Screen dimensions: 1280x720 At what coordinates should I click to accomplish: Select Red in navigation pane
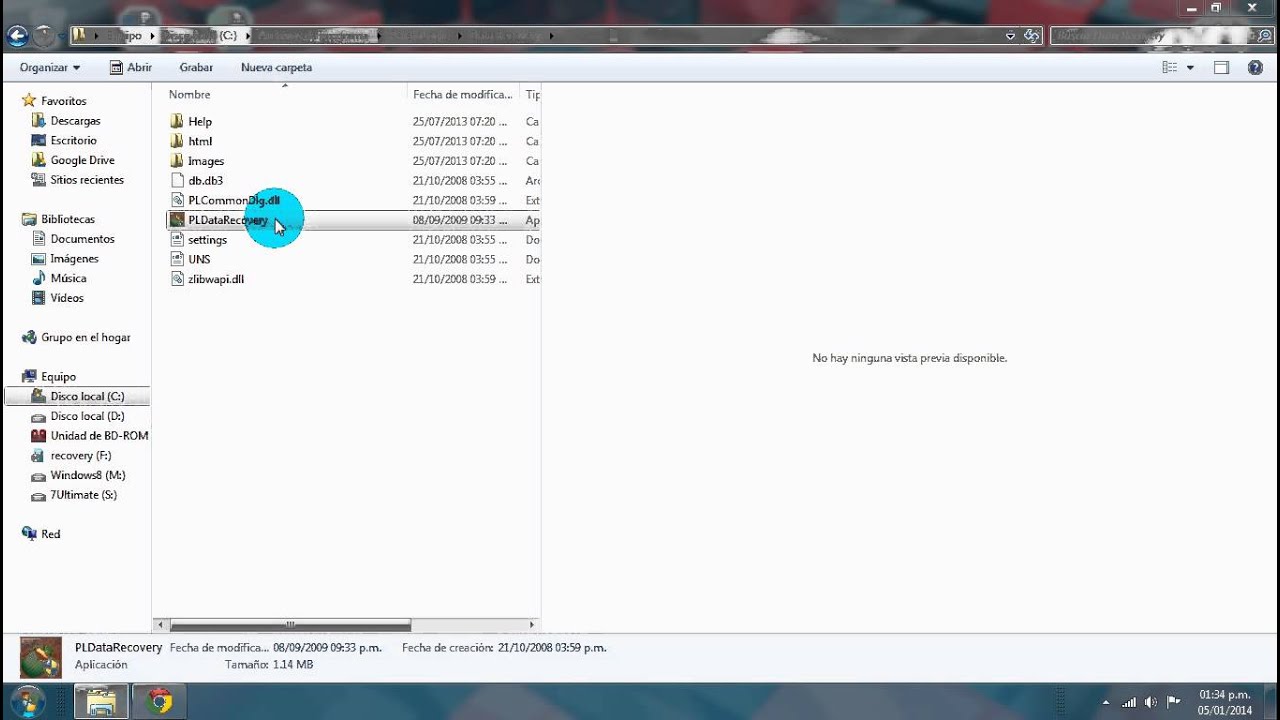click(x=50, y=534)
